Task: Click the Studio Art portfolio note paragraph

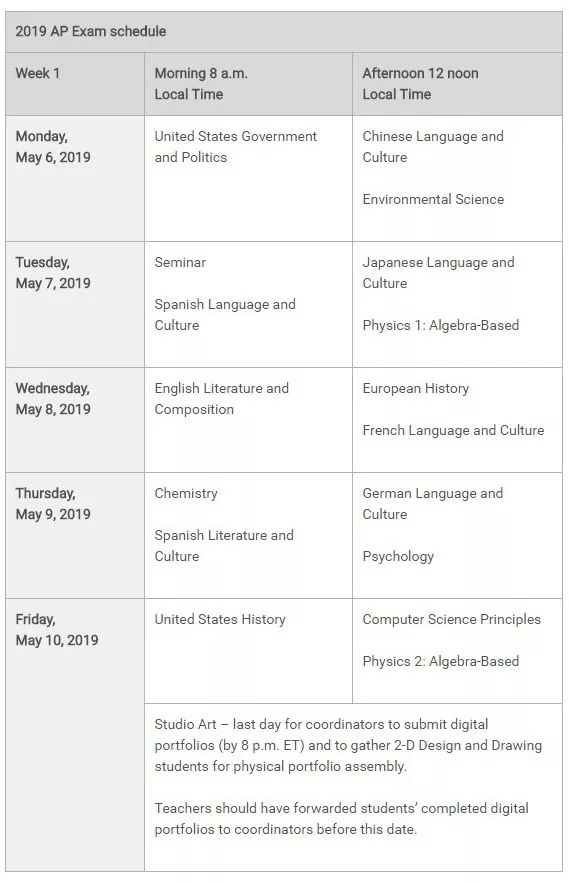Action: coord(348,746)
